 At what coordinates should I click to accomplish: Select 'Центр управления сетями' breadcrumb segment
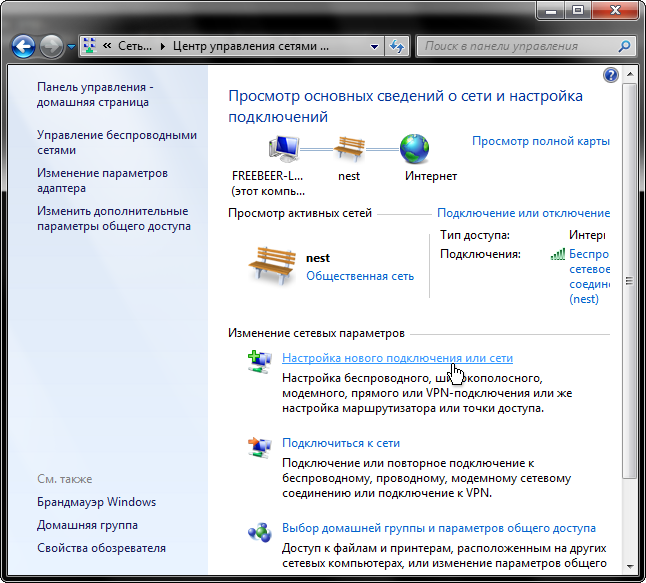coord(250,46)
